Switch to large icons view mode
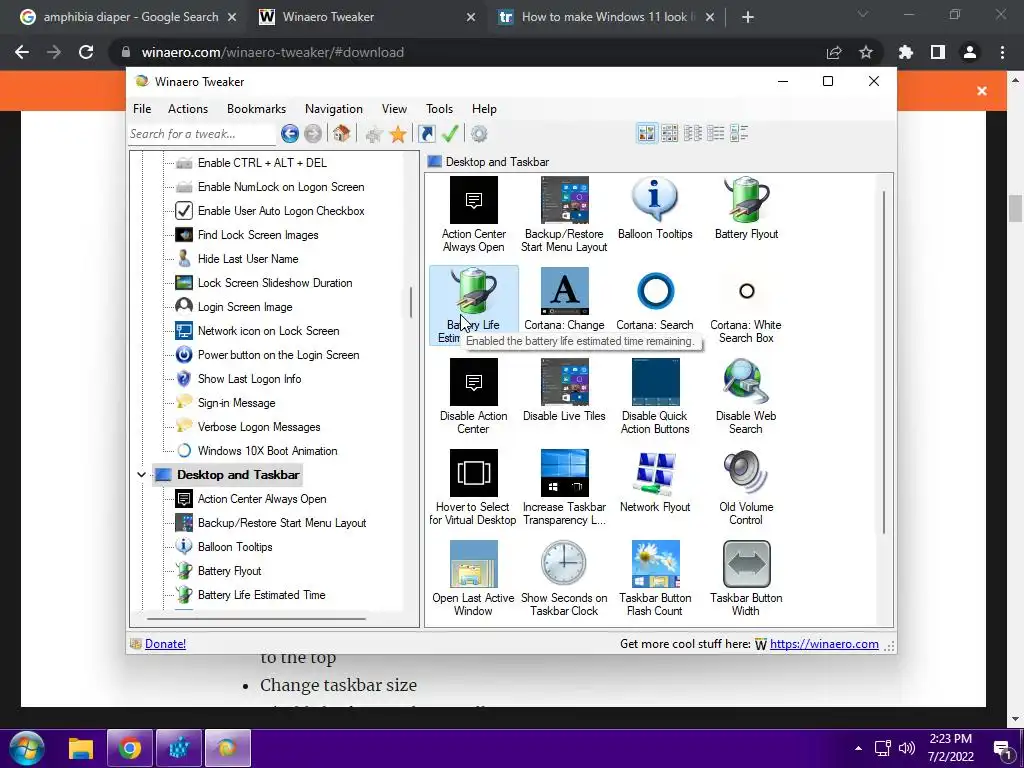 647,133
